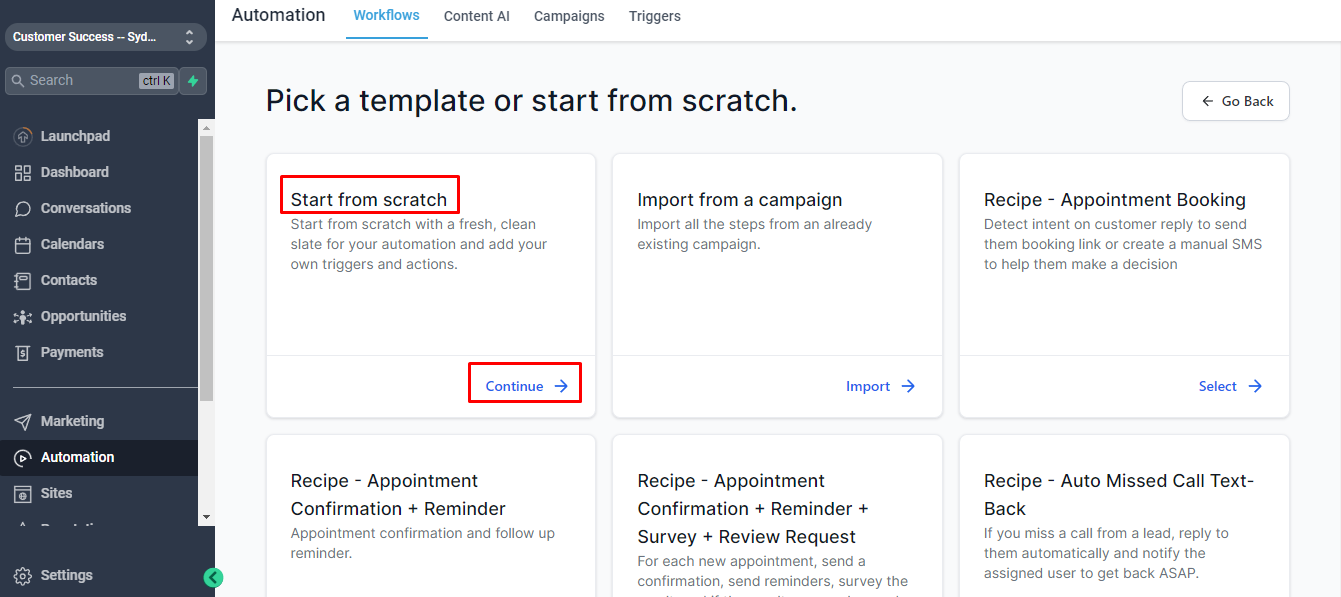Select the Calendars icon in sidebar
1341x597 pixels.
pos(23,244)
